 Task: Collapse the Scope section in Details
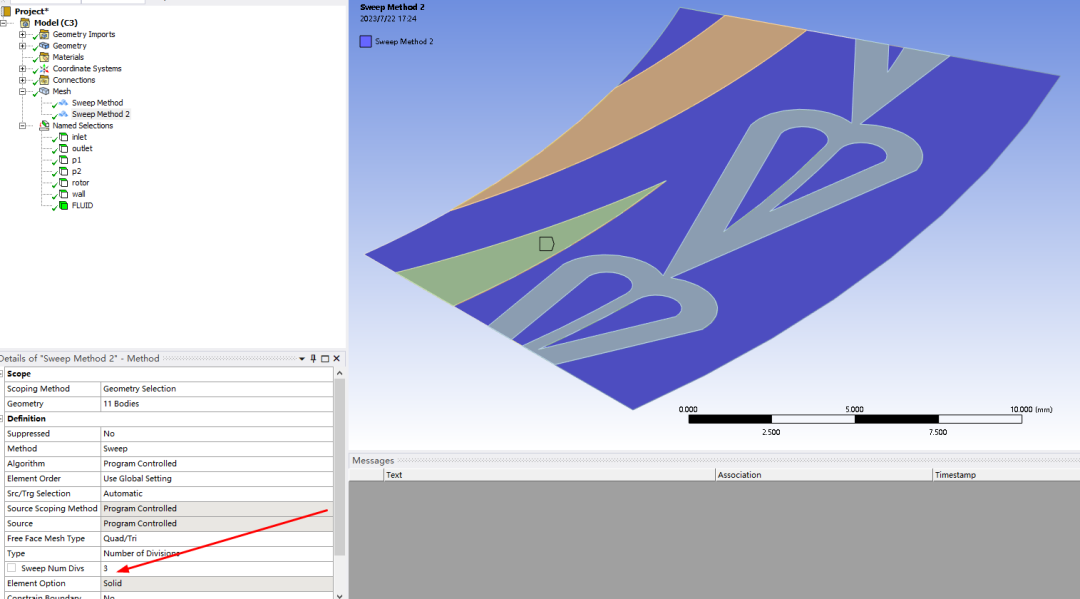click(x=1, y=374)
